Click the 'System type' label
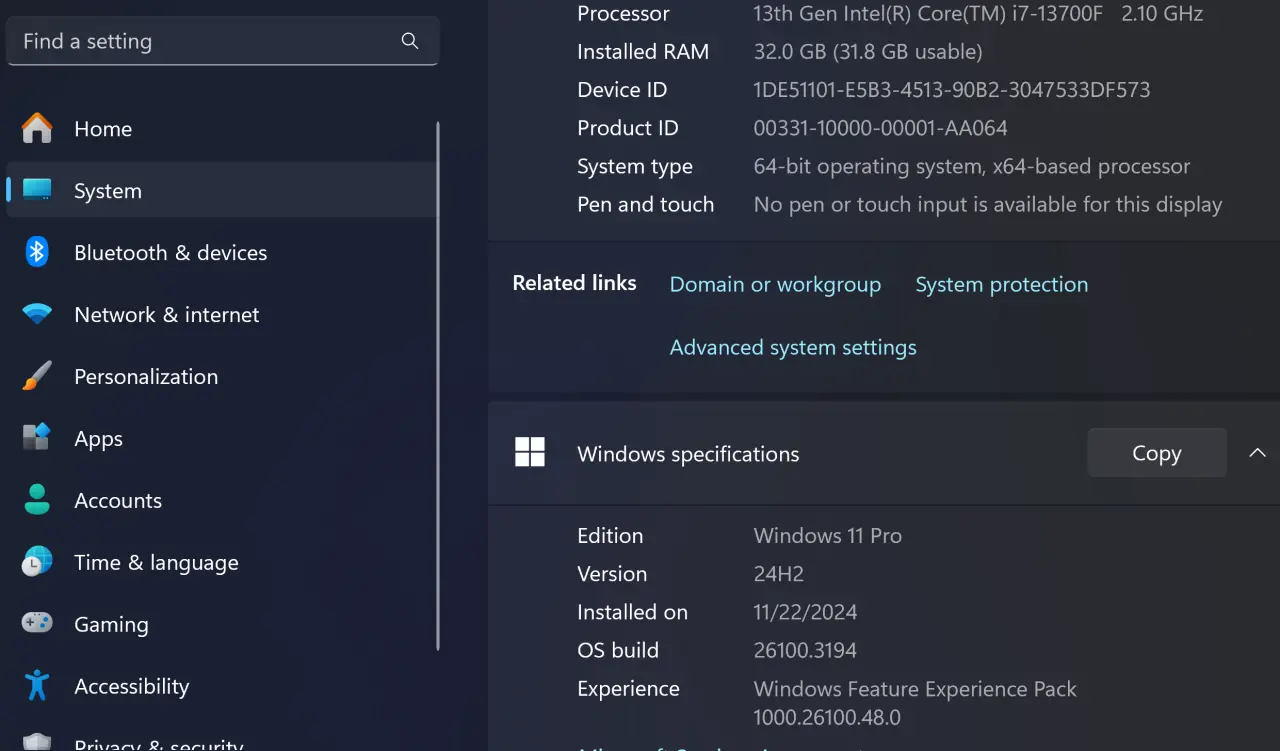 635,166
